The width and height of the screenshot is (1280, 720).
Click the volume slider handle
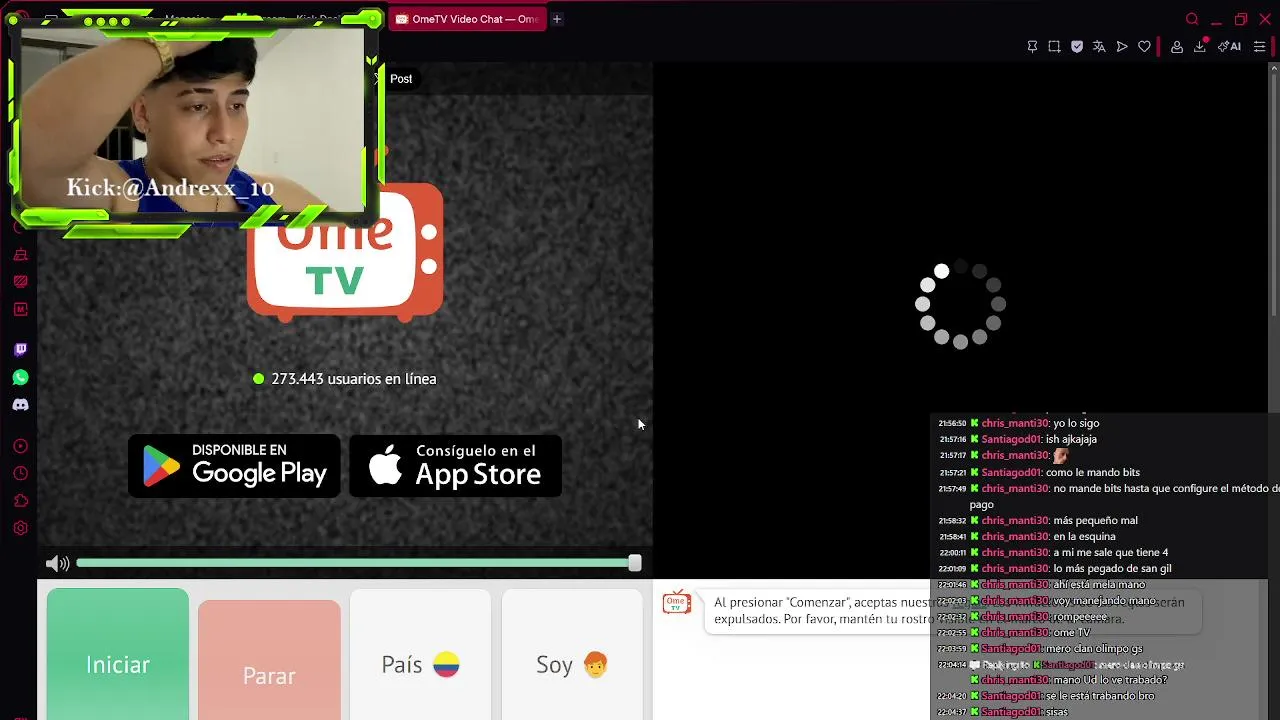(x=635, y=564)
